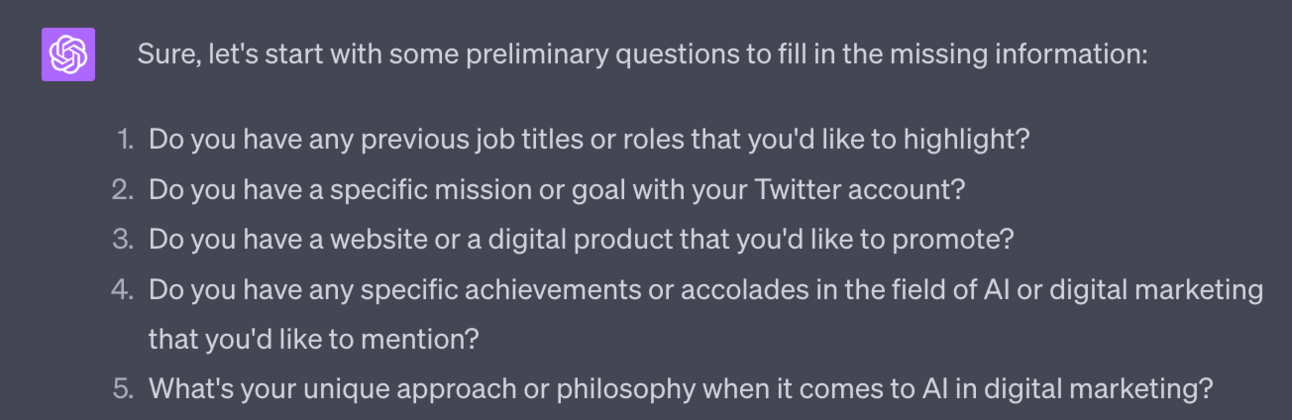This screenshot has width=1292, height=420.
Task: Click the question about unique approach or philosophy
Action: (680, 388)
